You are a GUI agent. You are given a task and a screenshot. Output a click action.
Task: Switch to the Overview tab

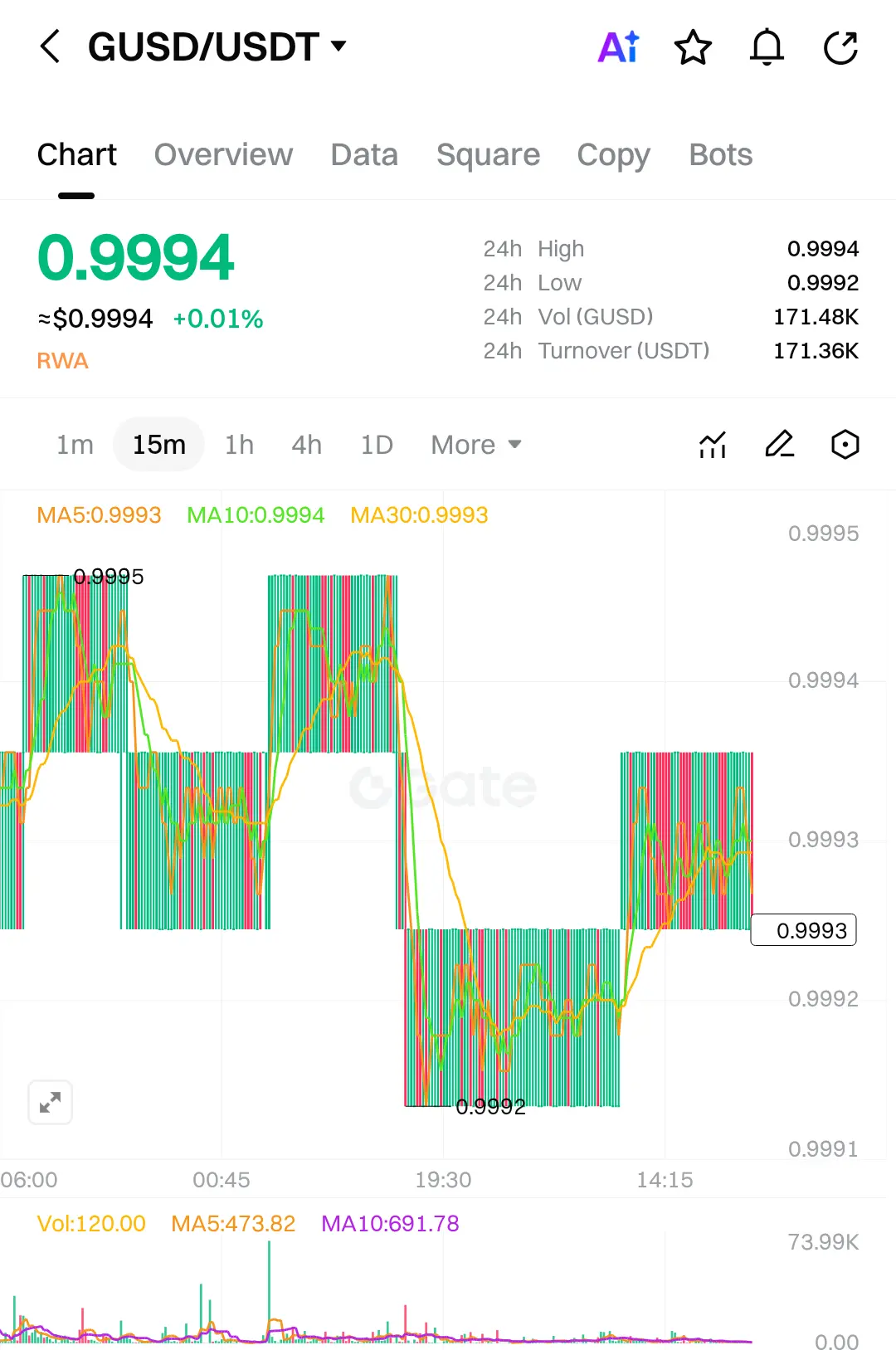(223, 155)
